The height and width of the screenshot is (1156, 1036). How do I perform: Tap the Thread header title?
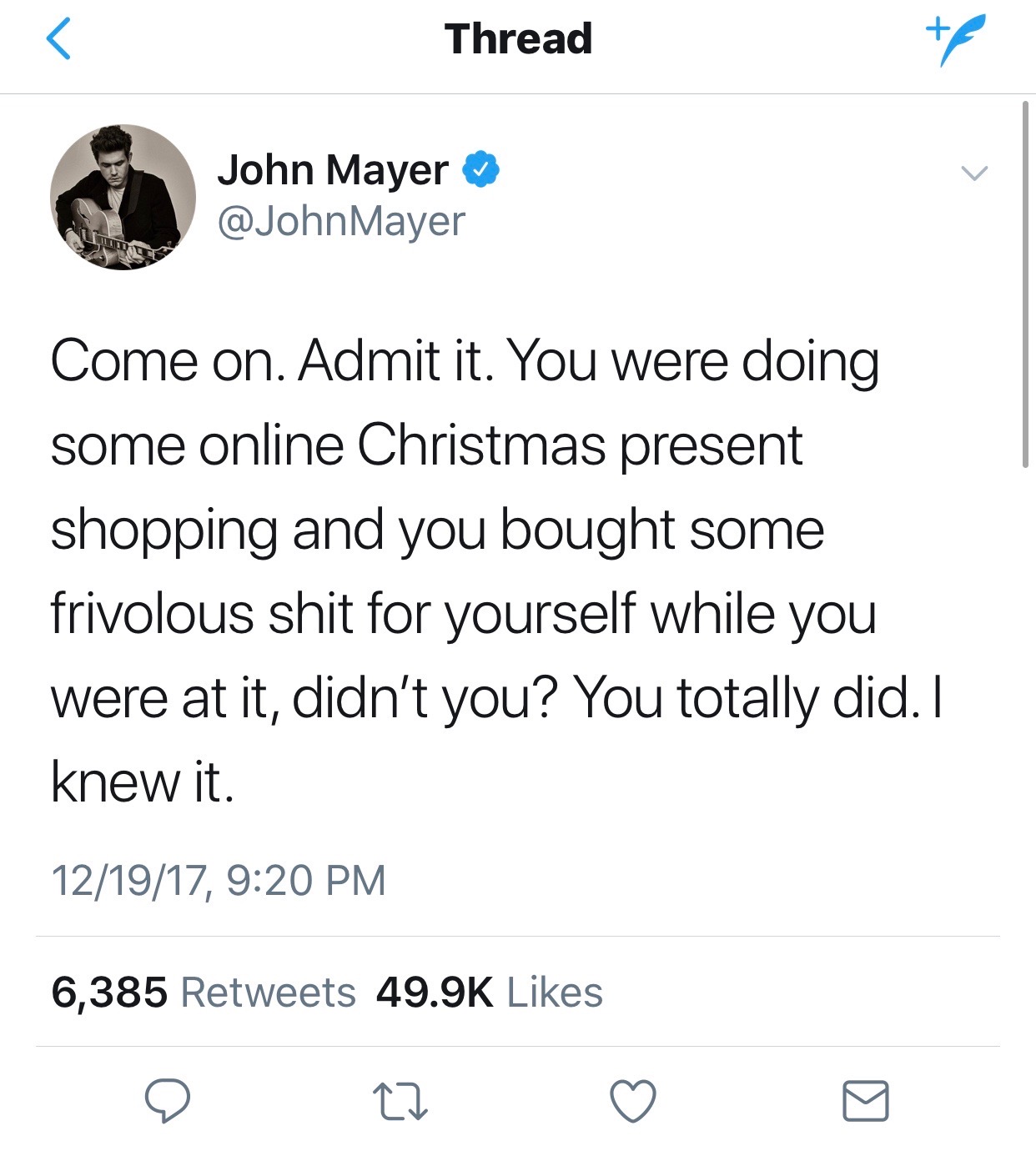click(518, 39)
